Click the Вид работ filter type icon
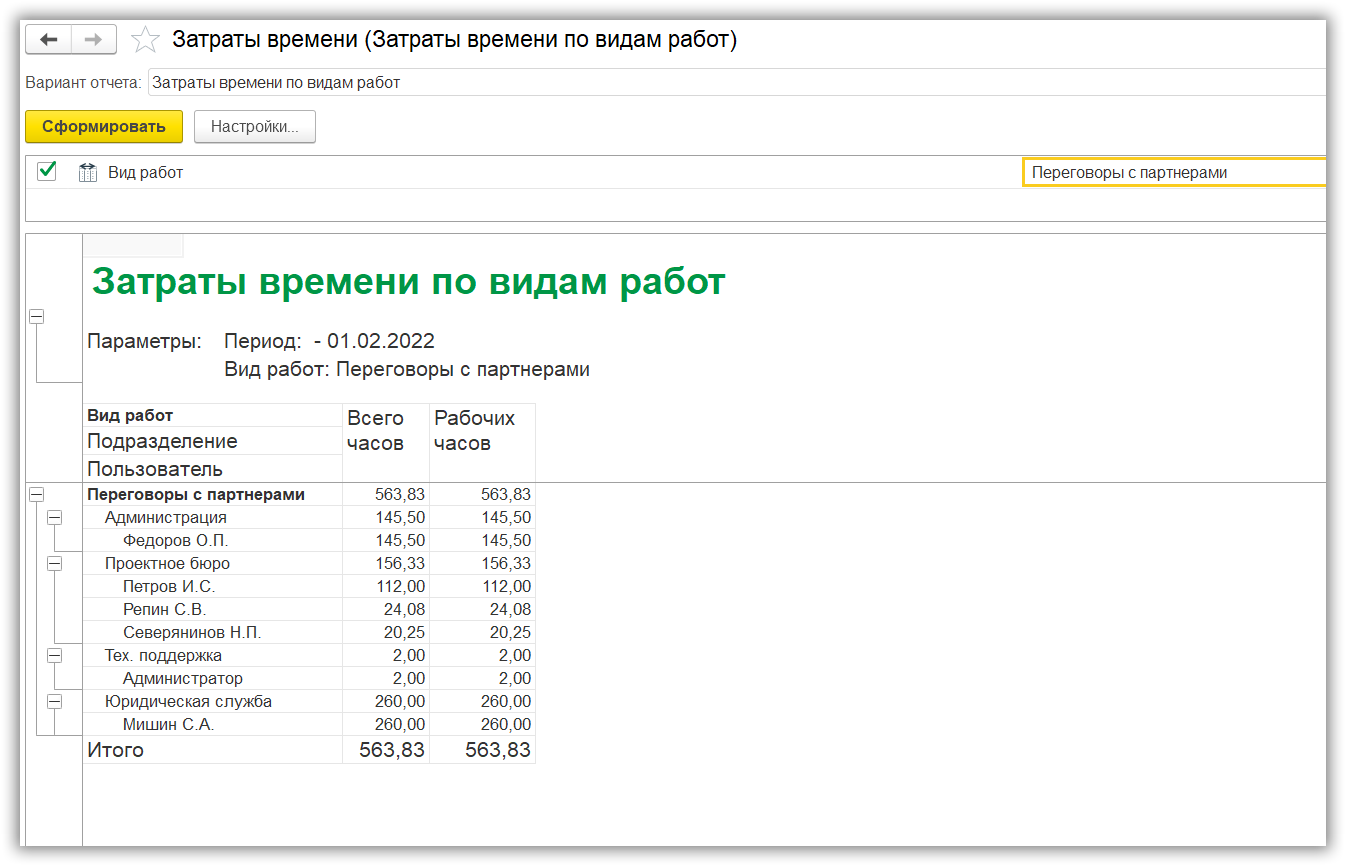The width and height of the screenshot is (1346, 866). (87, 172)
